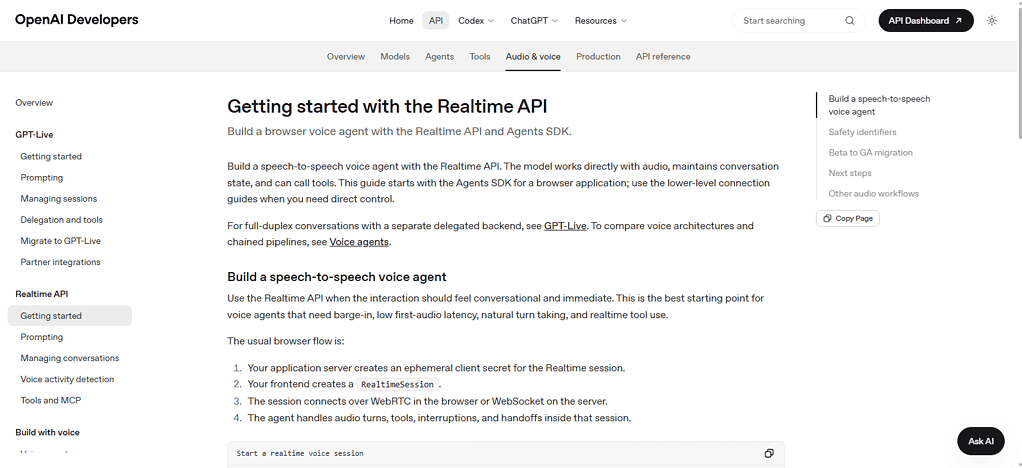Switch to the Production tab
The height and width of the screenshot is (468, 1022).
pyautogui.click(x=598, y=57)
